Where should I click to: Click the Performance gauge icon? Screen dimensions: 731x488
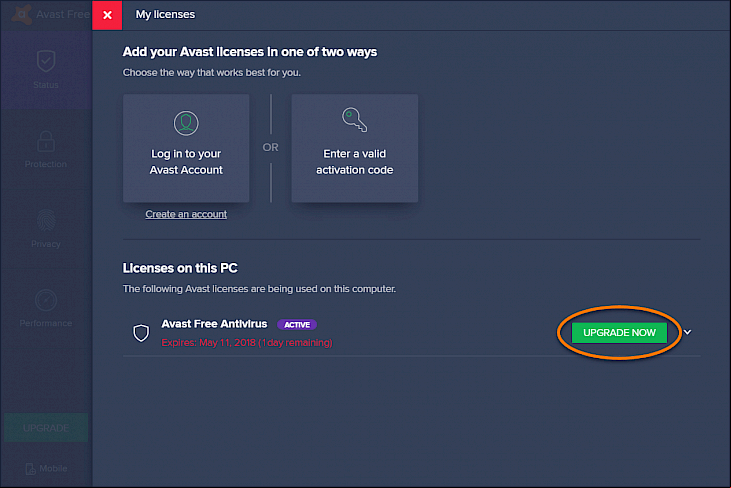[46, 301]
